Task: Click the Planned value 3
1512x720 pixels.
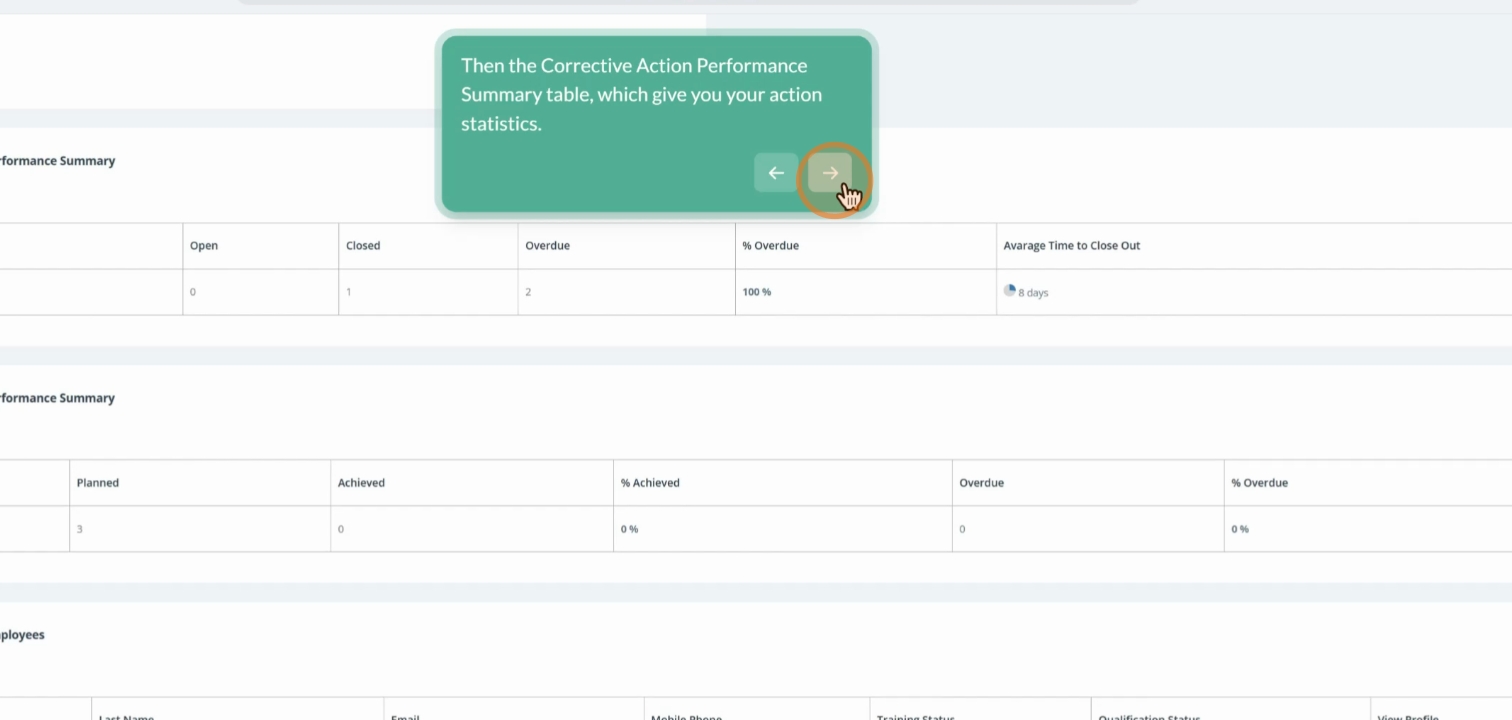Action: 80,529
